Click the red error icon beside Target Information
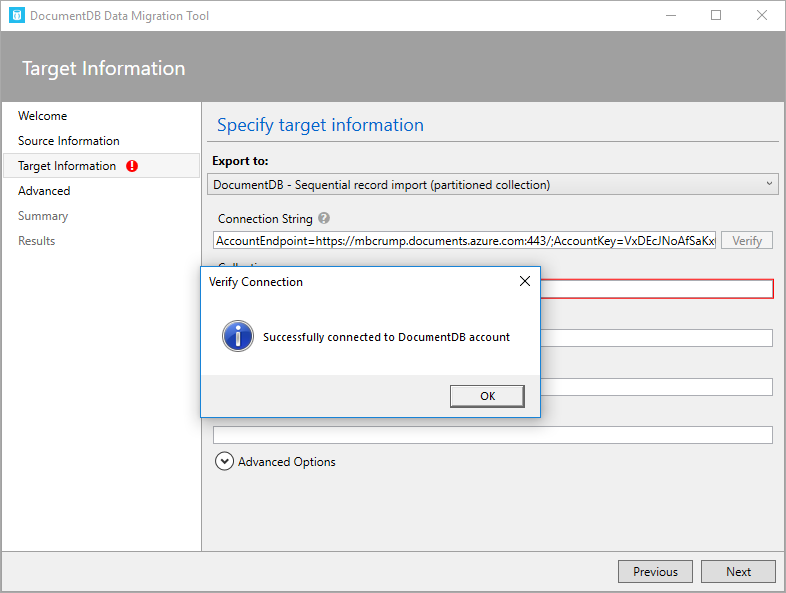Screen dimensions: 786x593 [132, 166]
